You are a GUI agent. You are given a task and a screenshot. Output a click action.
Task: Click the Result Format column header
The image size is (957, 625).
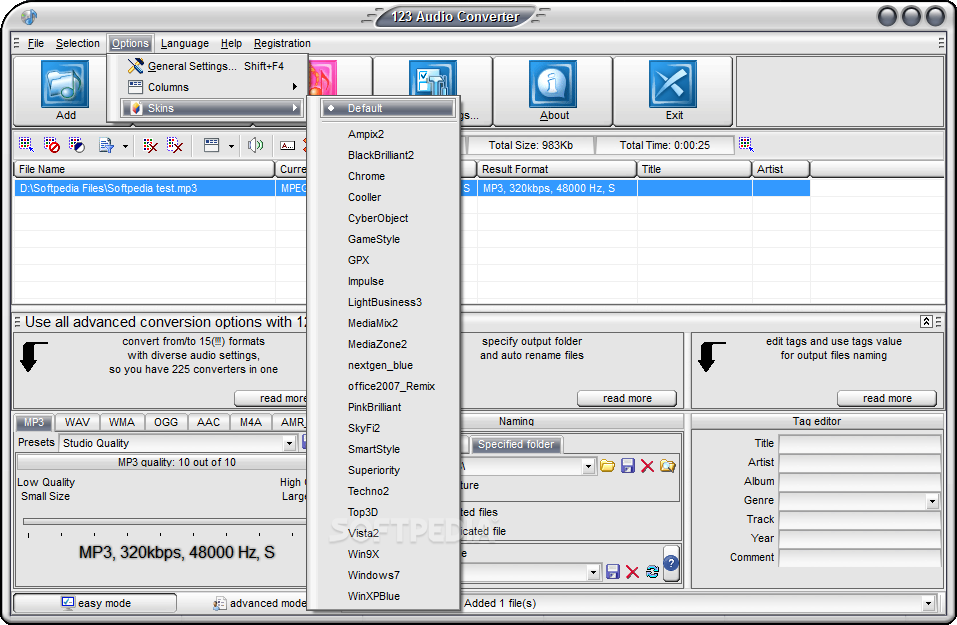tap(555, 169)
